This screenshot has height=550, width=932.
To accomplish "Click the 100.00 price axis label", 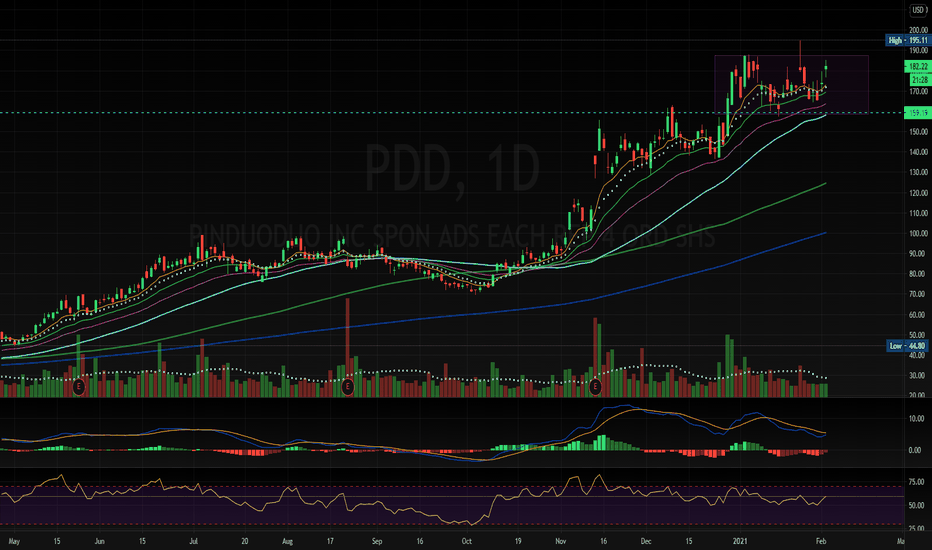I will (918, 233).
